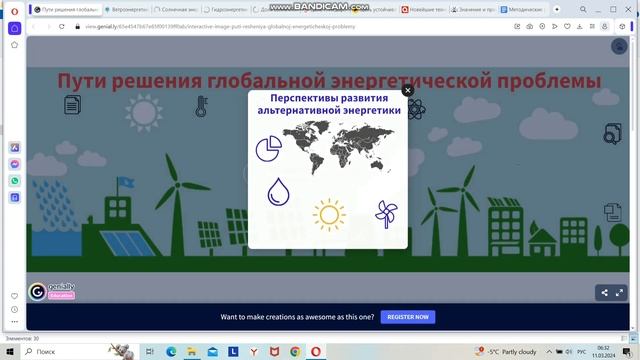Open File Explorer from the taskbar

pyautogui.click(x=192, y=351)
